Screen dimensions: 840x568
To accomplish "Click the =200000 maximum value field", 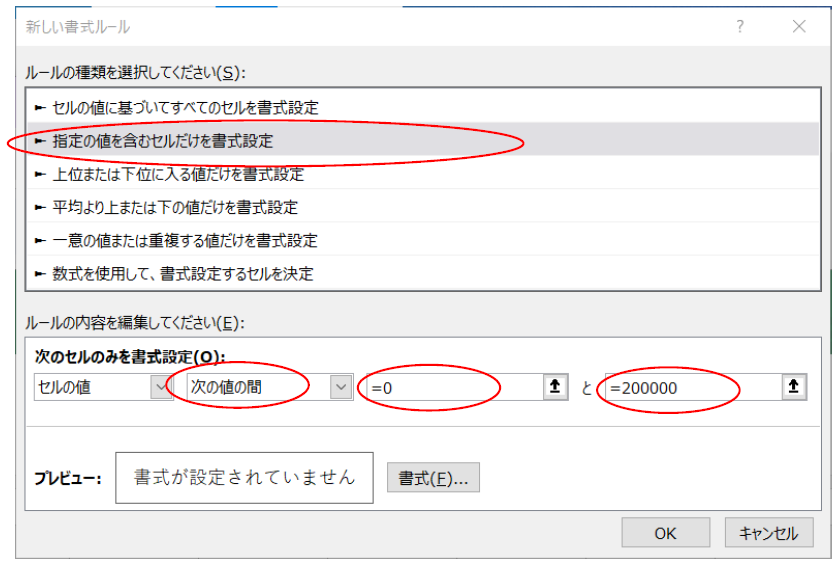I will [x=690, y=387].
